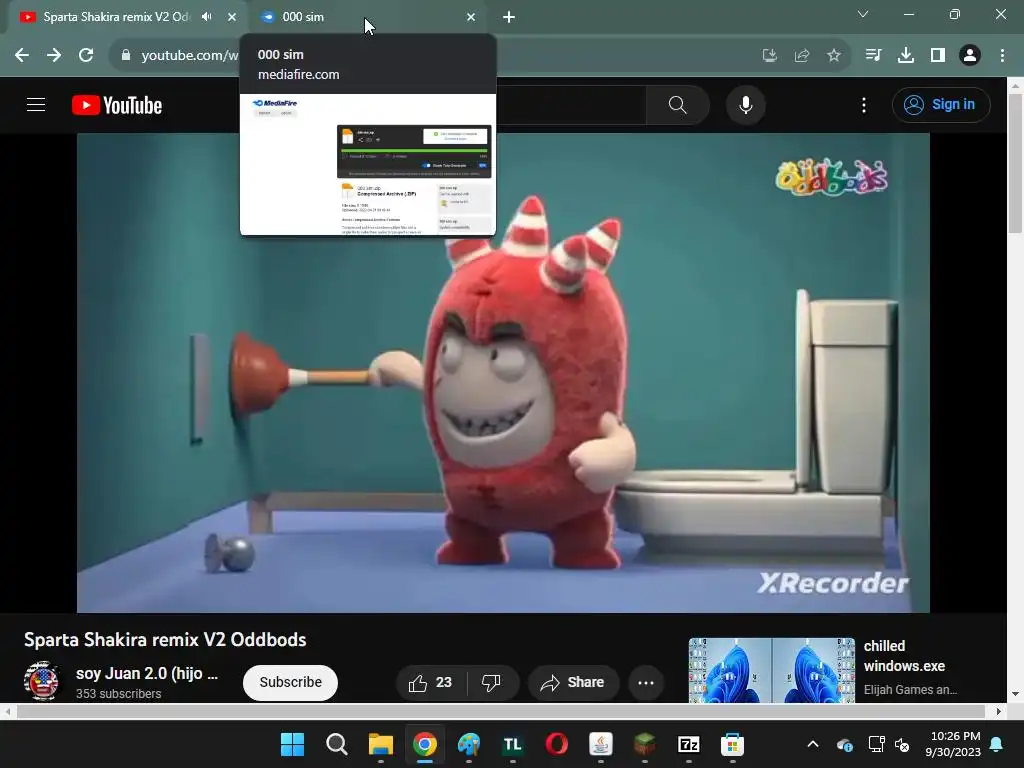Open the Java app taskbar icon
The height and width of the screenshot is (768, 1024).
[x=601, y=744]
